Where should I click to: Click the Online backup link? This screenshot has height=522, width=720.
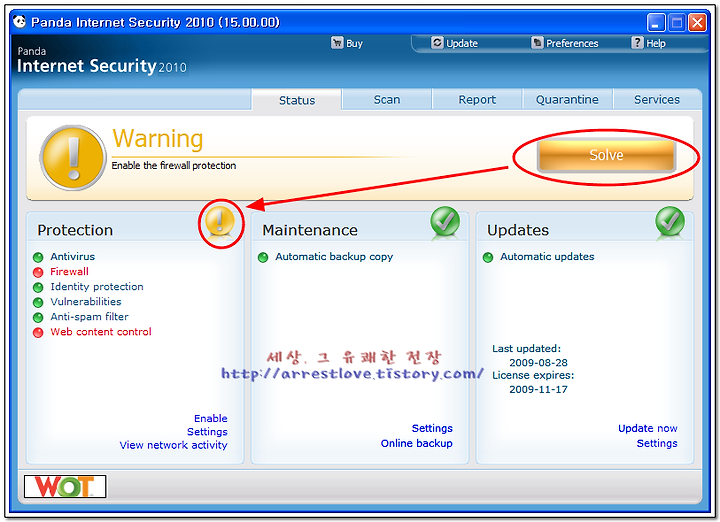click(x=416, y=443)
